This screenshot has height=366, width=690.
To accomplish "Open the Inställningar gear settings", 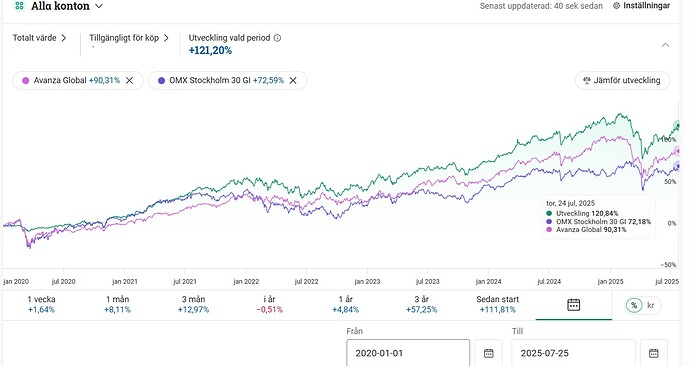I will (641, 6).
